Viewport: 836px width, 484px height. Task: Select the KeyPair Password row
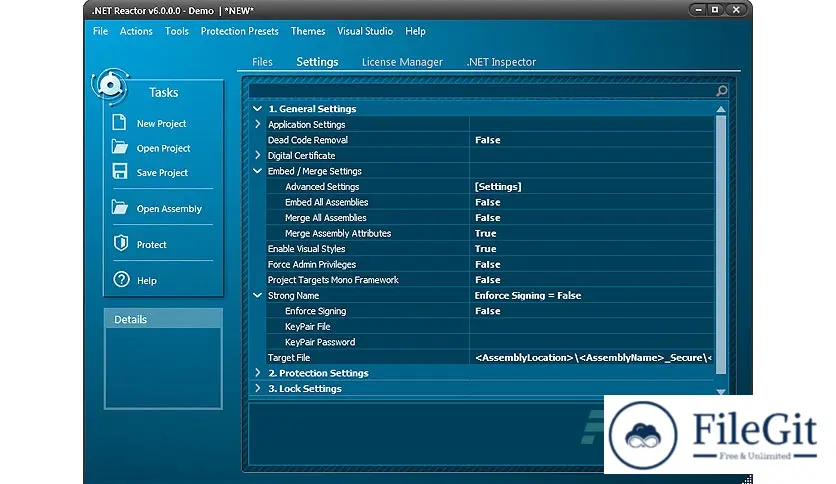point(491,342)
